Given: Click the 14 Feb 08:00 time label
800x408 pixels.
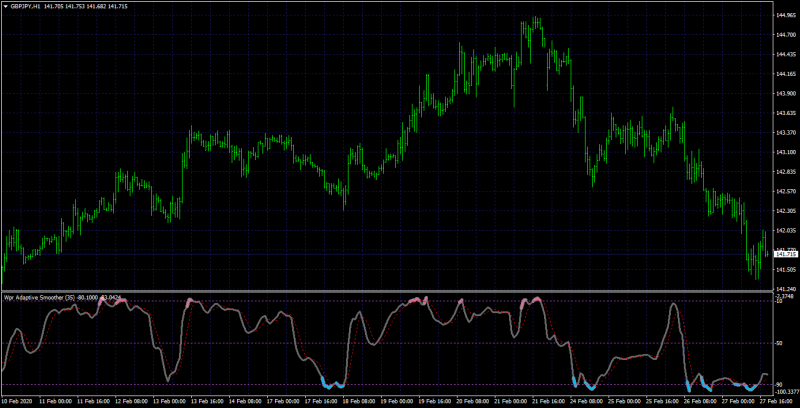Looking at the screenshot, I should point(245,402).
